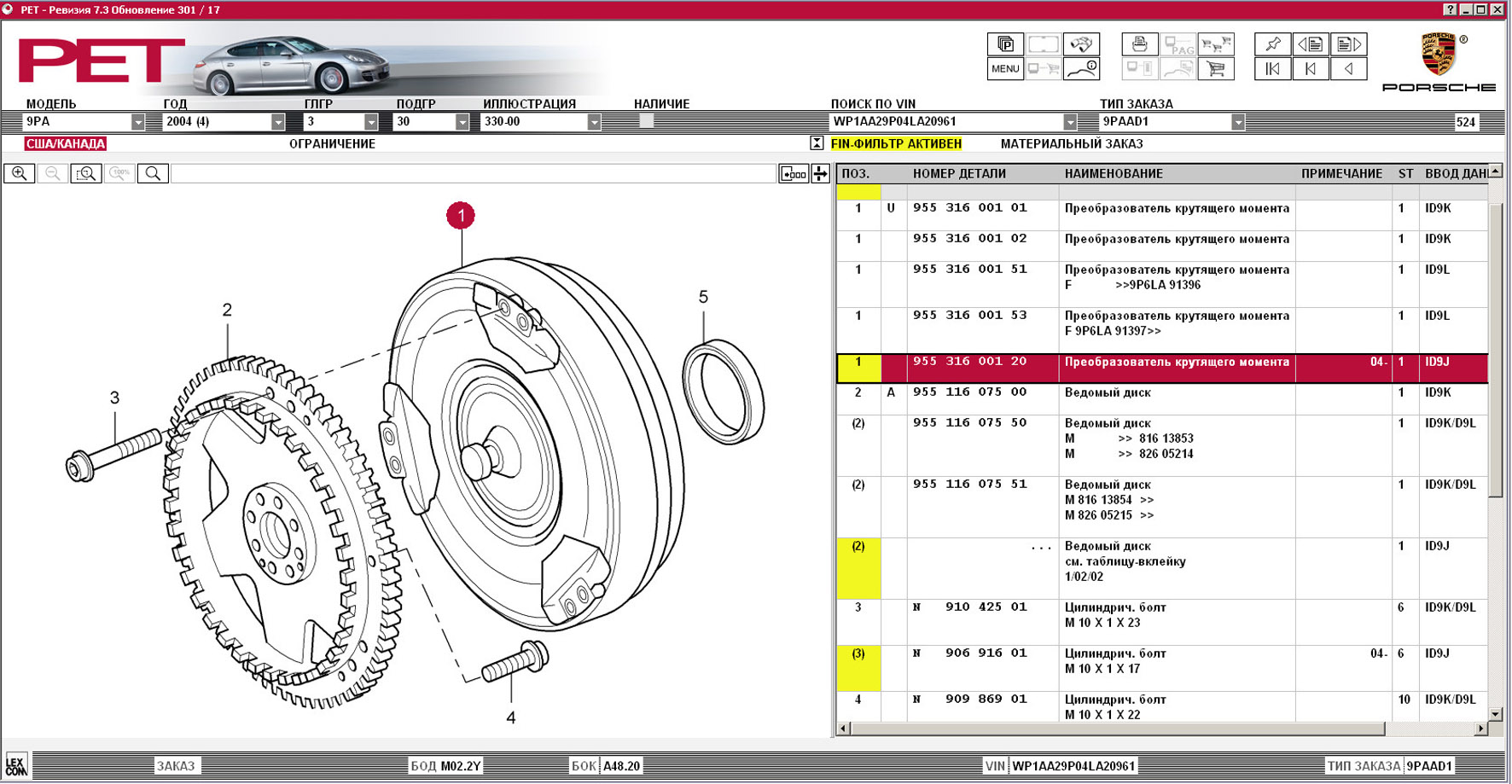
Task: Go to next page icon
Action: pos(1349,44)
